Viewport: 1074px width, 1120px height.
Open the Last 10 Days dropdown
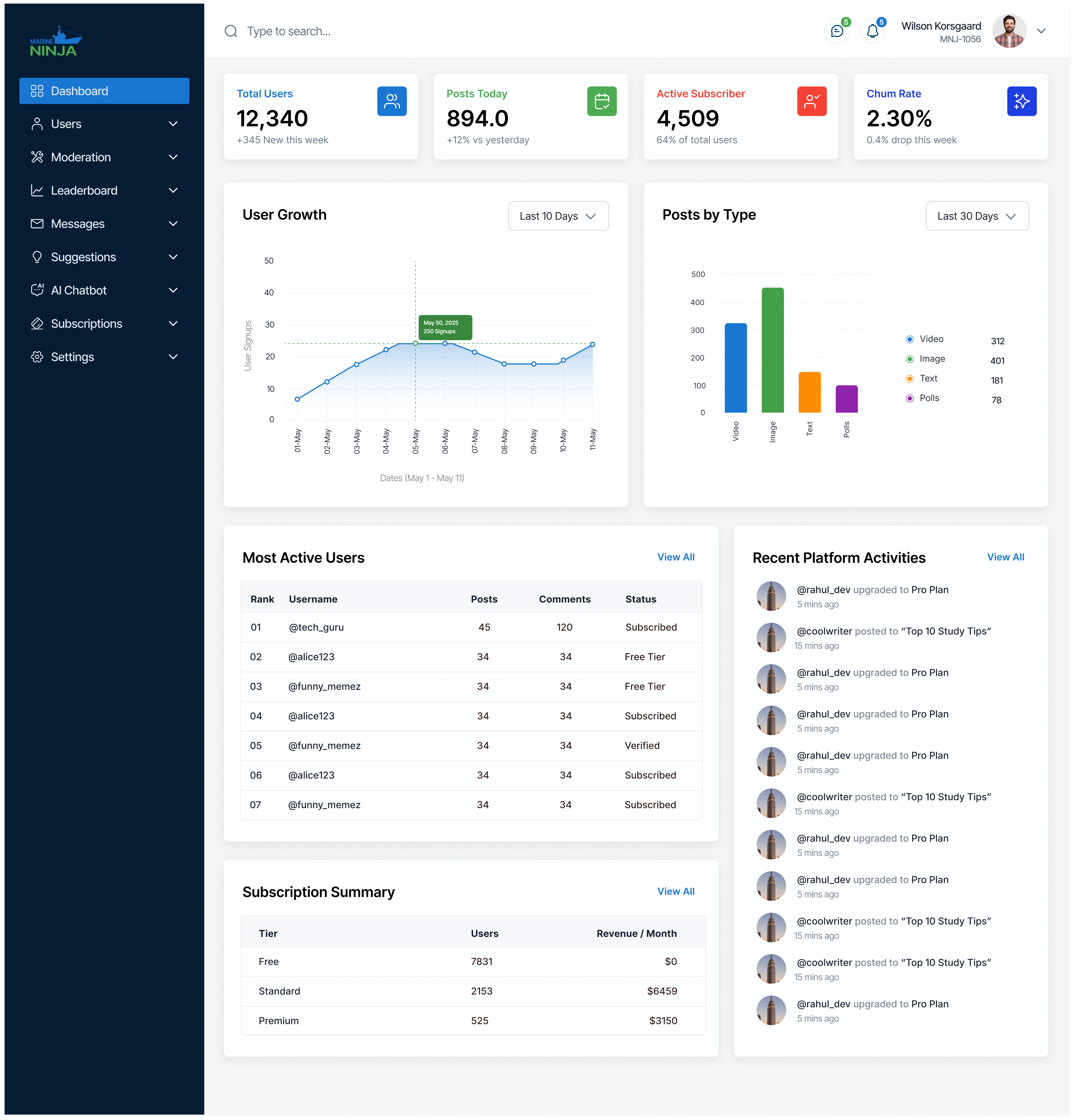tap(558, 216)
